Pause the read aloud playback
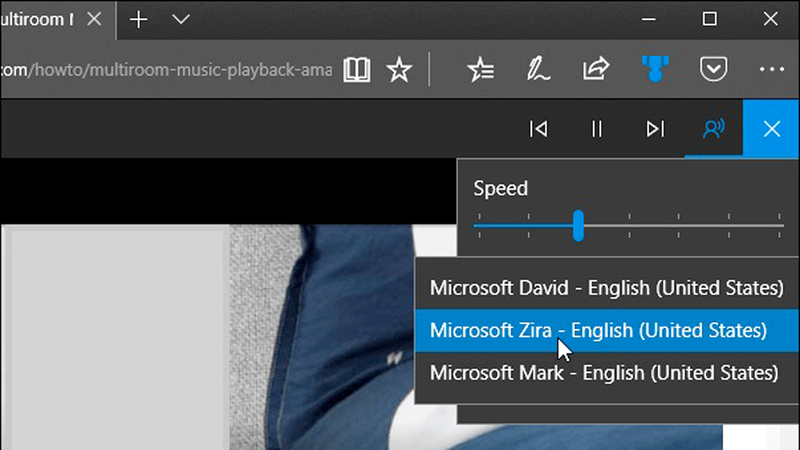800x450 pixels. coord(597,129)
